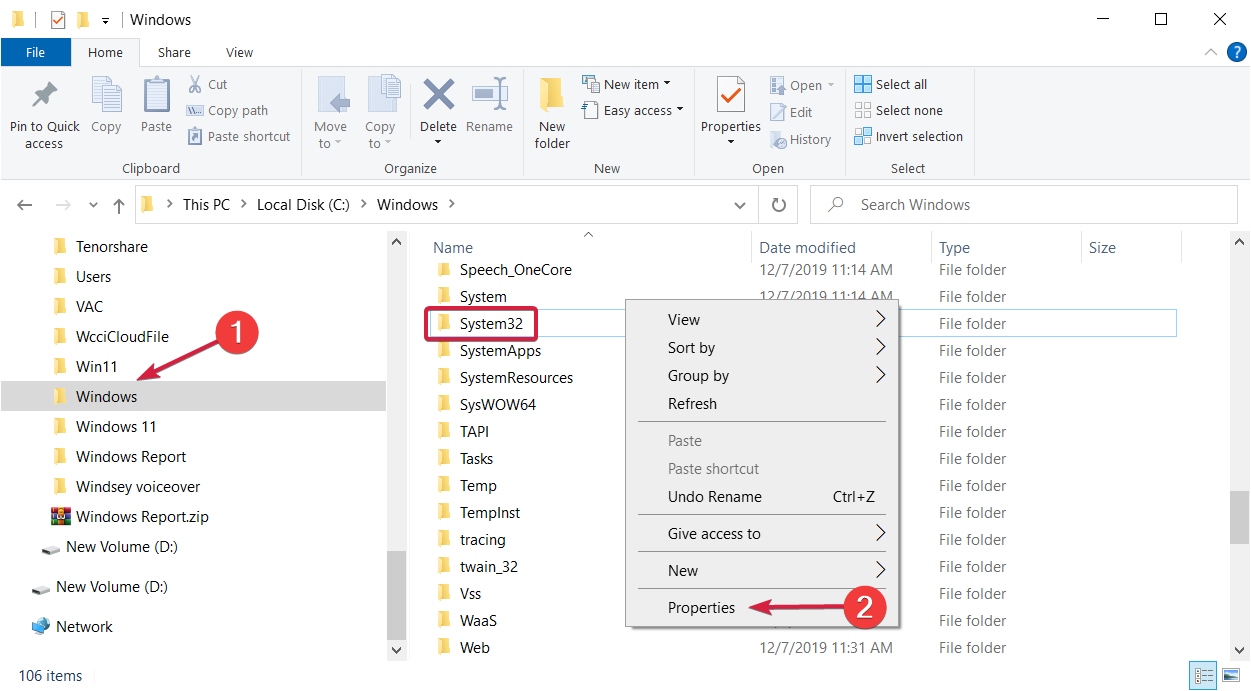Click Select all in the ribbon
This screenshot has width=1251, height=691.
tap(891, 84)
